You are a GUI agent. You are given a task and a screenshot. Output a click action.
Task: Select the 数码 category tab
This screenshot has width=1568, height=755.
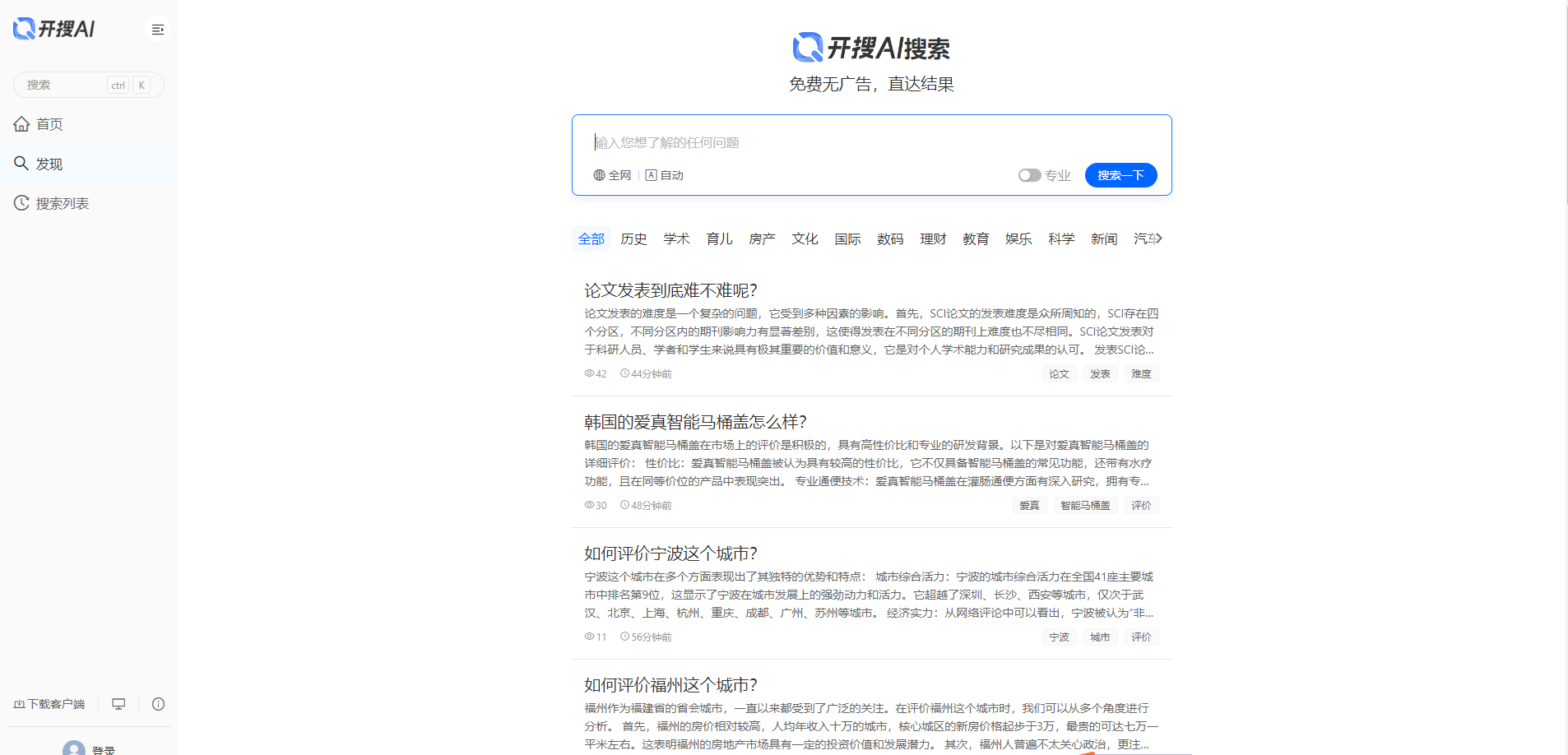click(x=890, y=239)
